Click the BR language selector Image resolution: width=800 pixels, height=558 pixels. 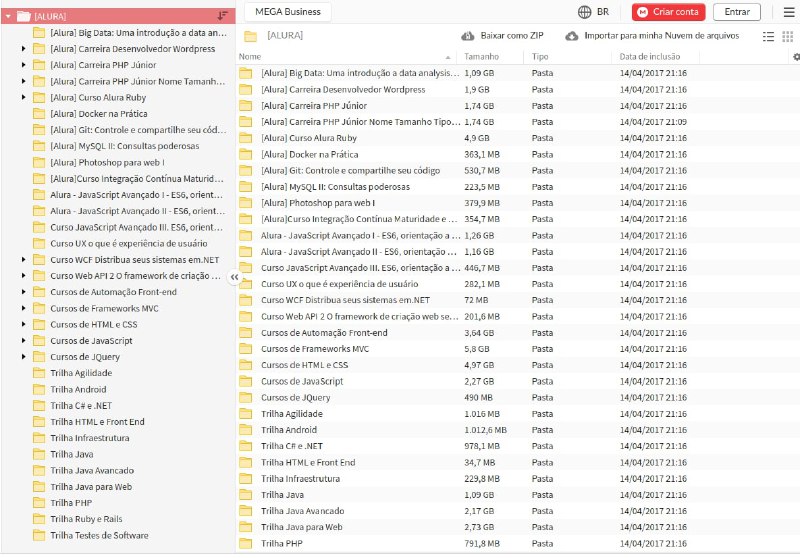coord(603,12)
